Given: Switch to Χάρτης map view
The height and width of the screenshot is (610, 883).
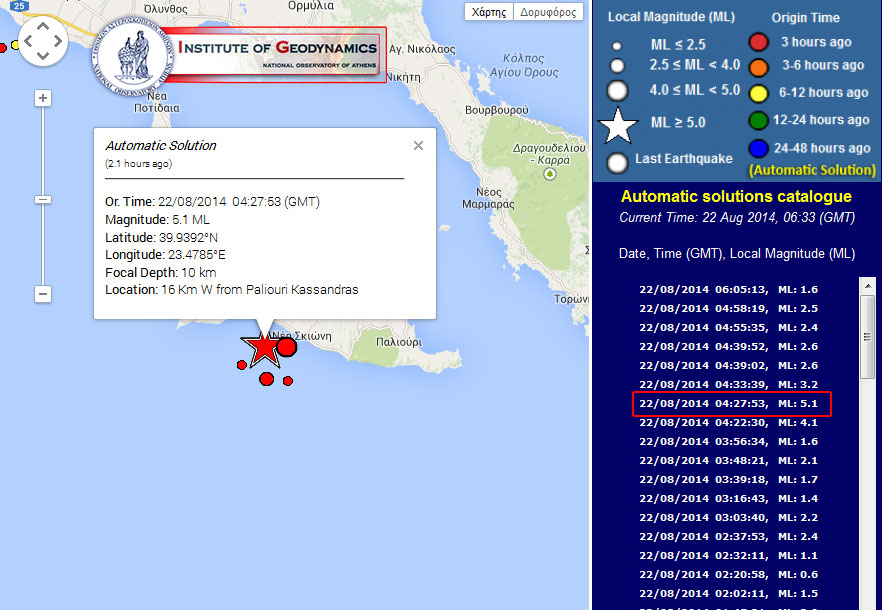Looking at the screenshot, I should click(x=489, y=12).
